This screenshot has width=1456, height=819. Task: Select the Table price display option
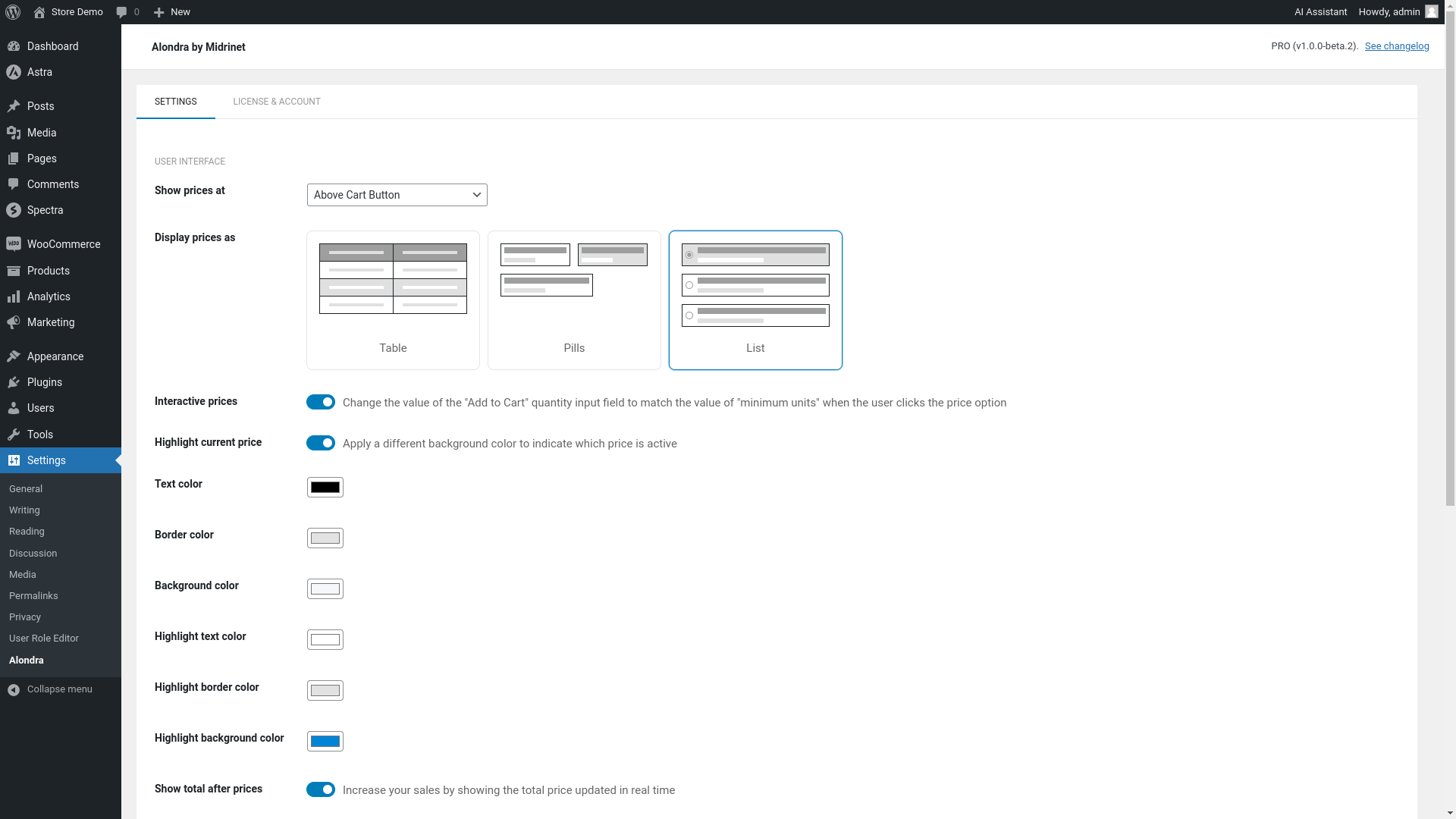point(393,300)
